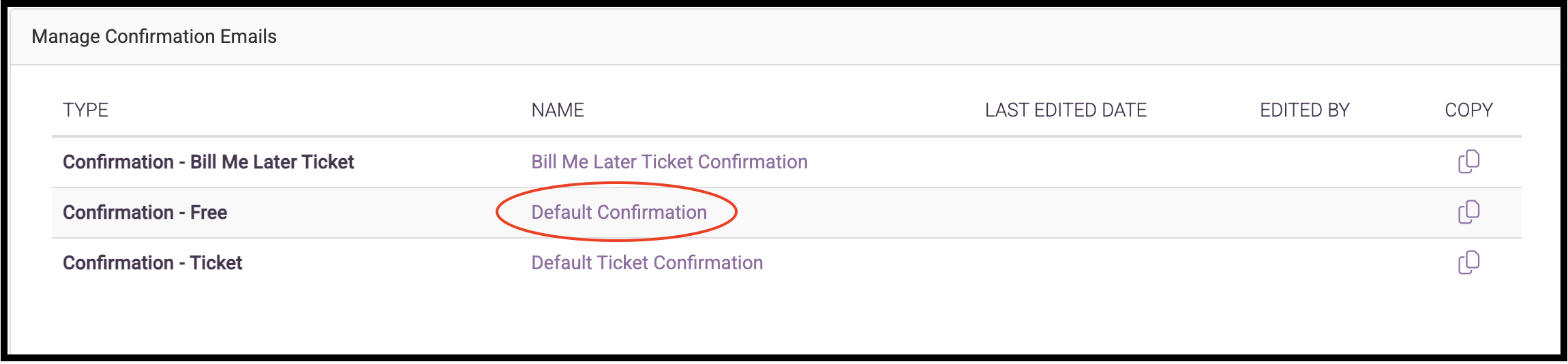Image resolution: width=1568 pixels, height=364 pixels.
Task: Sort by the TYPE column header
Action: click(x=86, y=110)
